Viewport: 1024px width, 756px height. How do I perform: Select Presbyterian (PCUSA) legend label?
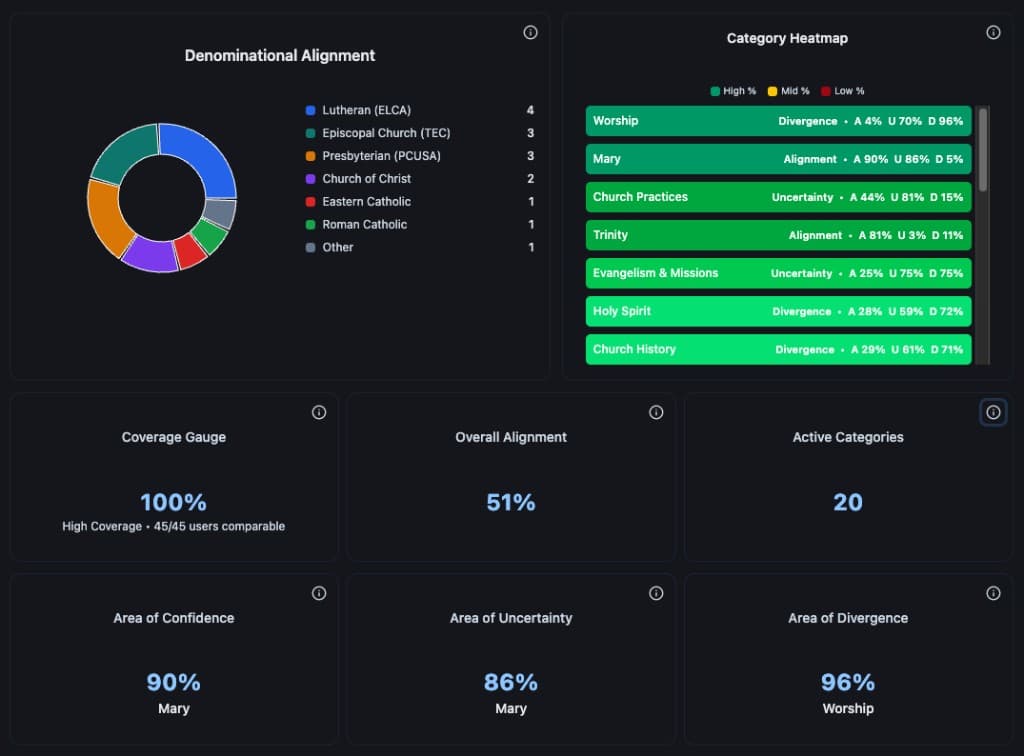pos(381,156)
